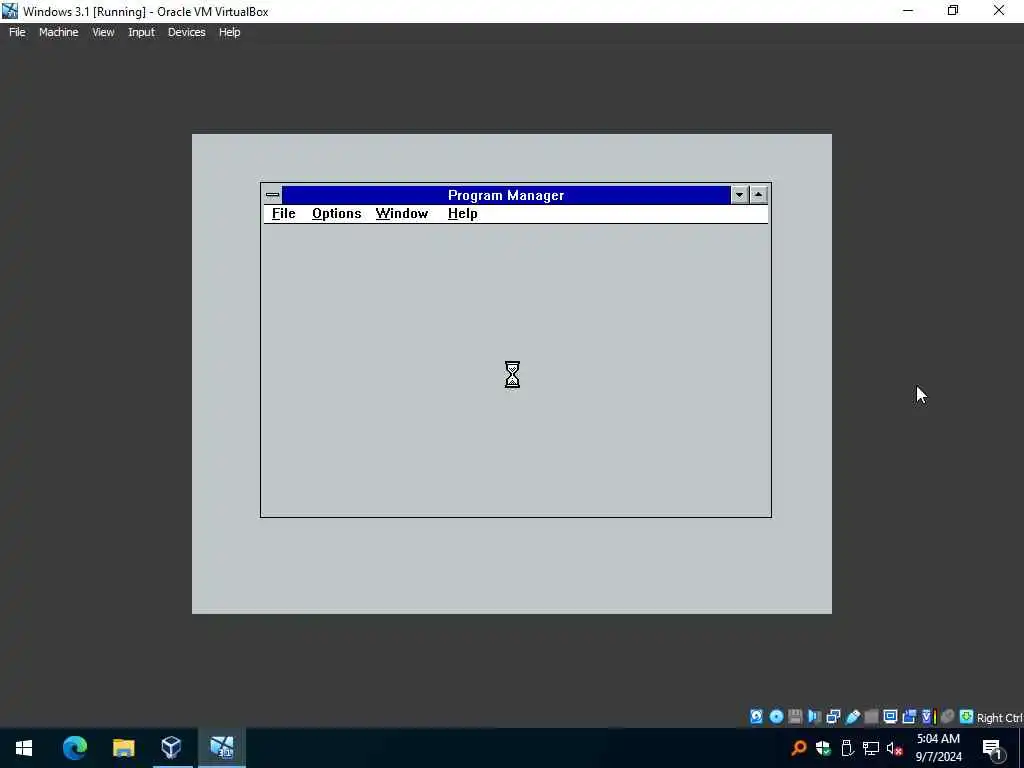The image size is (1024, 768).
Task: Open the Windows Start menu
Action: 24,748
